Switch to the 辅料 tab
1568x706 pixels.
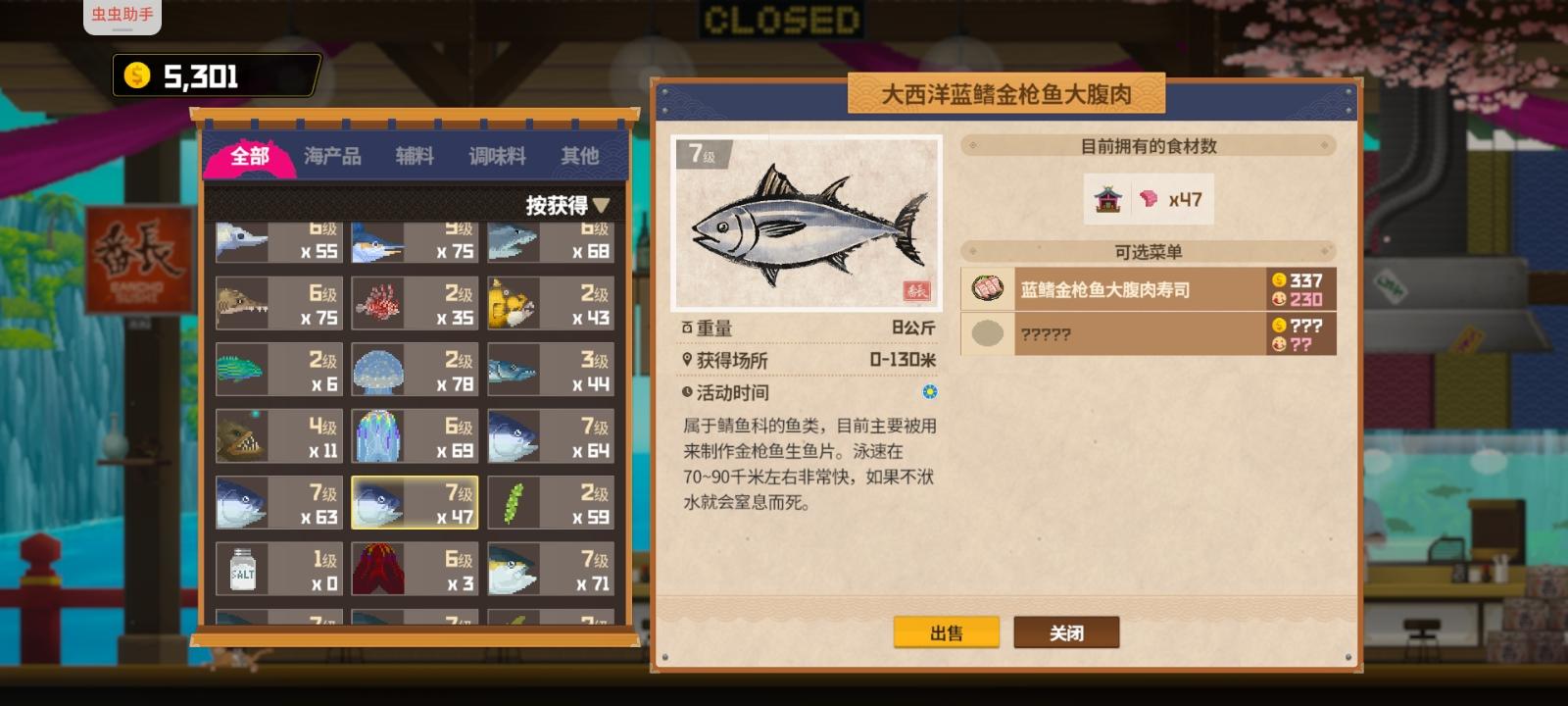pyautogui.click(x=415, y=156)
